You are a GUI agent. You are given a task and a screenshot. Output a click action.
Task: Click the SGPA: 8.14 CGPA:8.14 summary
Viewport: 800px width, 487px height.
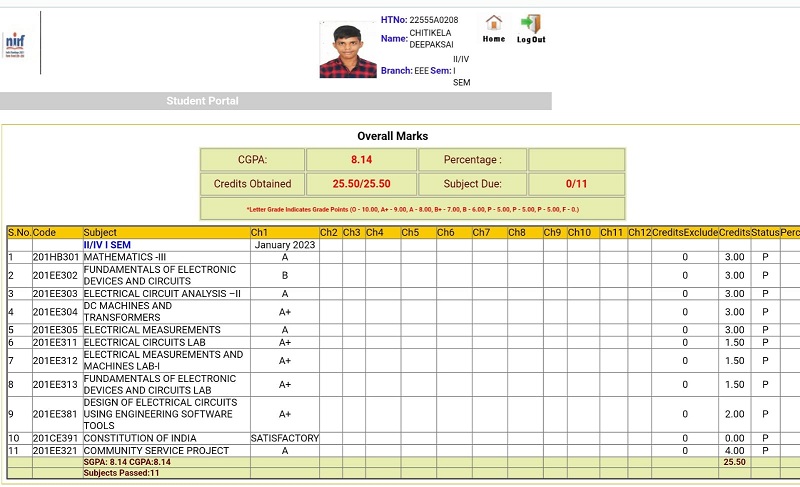(x=127, y=462)
